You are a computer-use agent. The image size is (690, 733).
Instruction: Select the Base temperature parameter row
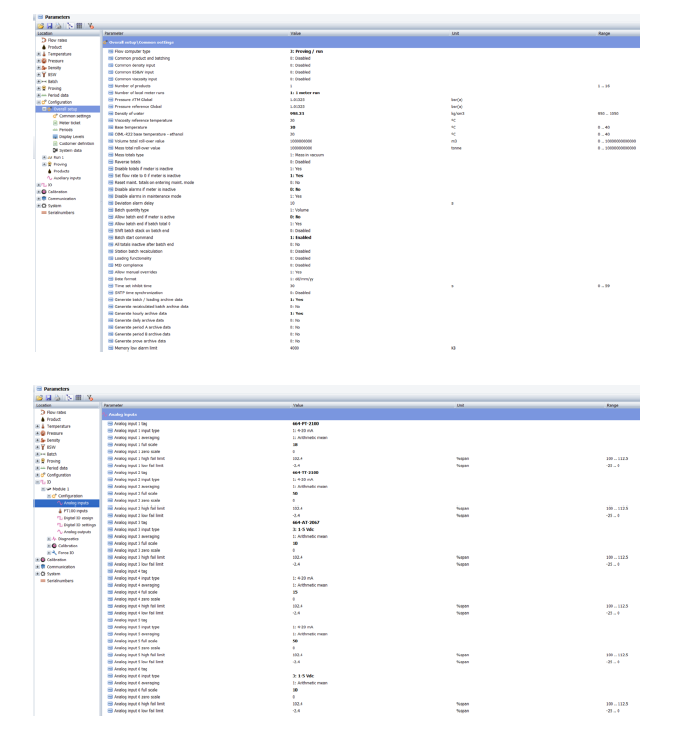tap(371, 127)
